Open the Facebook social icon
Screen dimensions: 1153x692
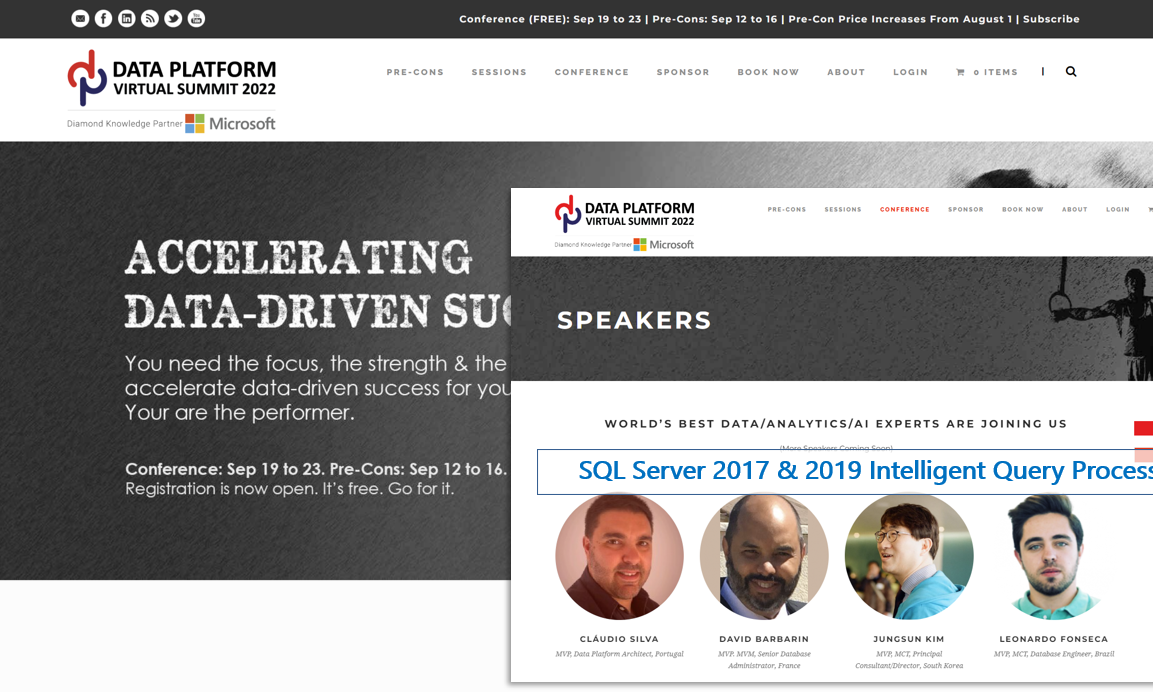point(103,19)
